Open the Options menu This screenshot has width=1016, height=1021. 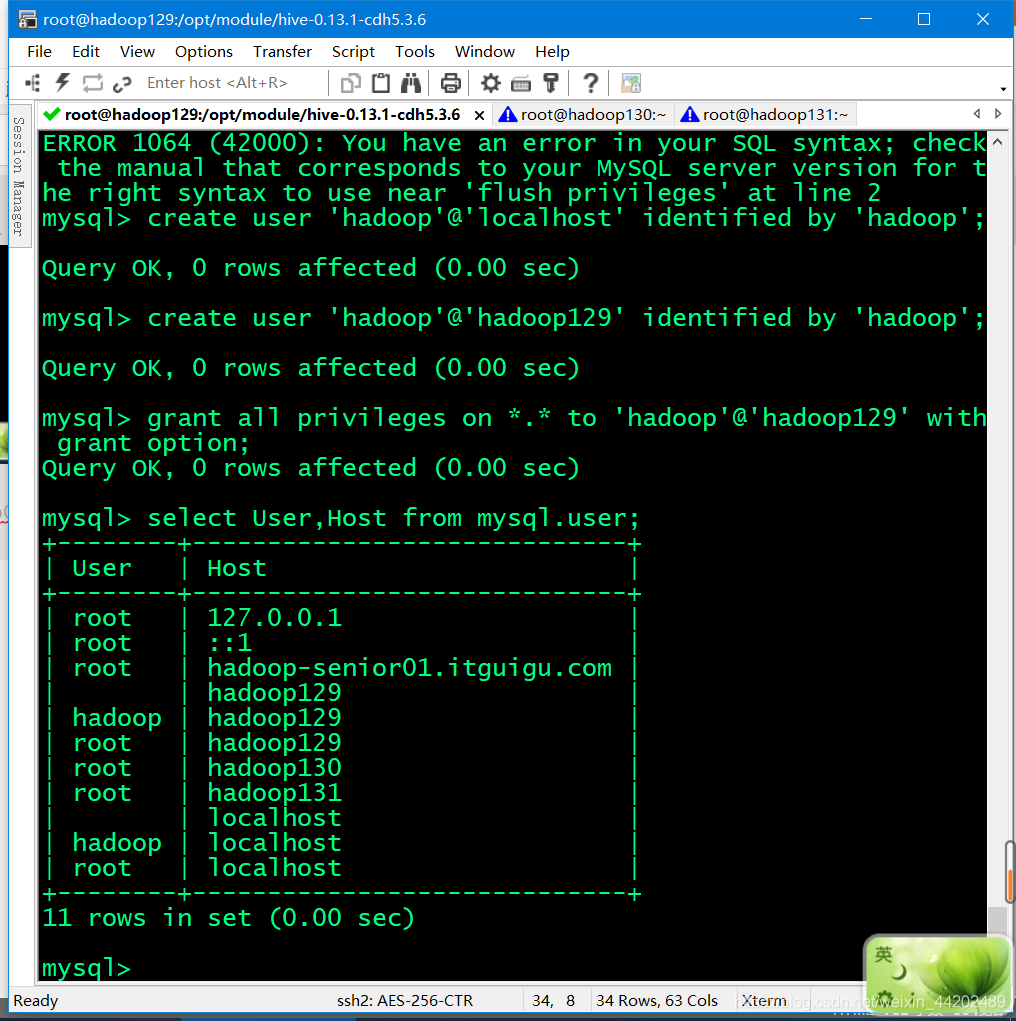tap(203, 51)
